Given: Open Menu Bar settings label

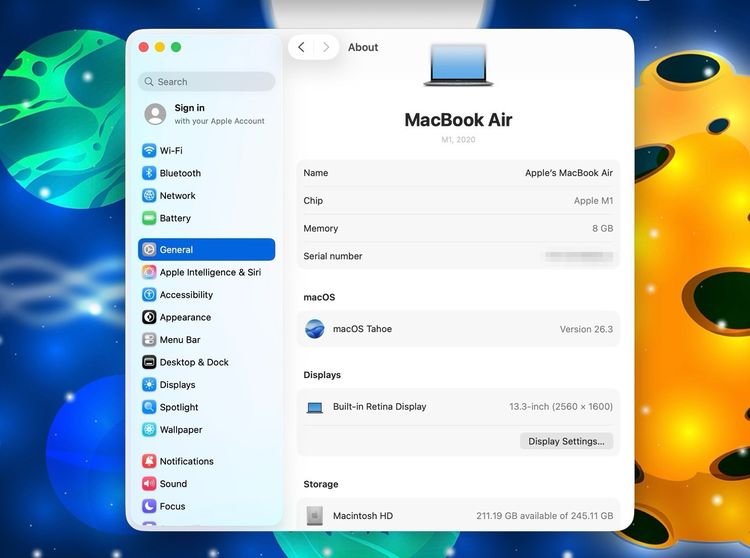Looking at the screenshot, I should 180,339.
